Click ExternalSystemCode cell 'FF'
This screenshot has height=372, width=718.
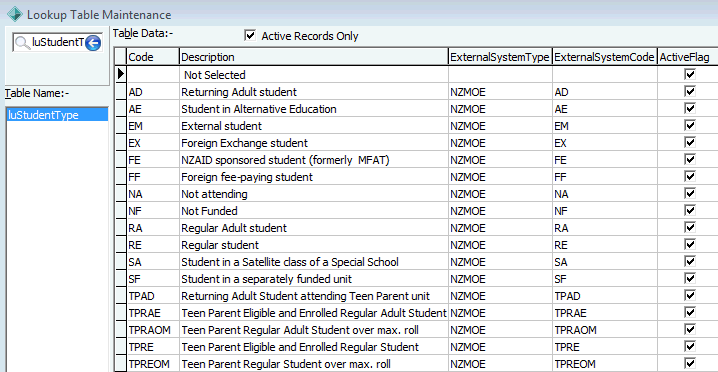(x=604, y=176)
